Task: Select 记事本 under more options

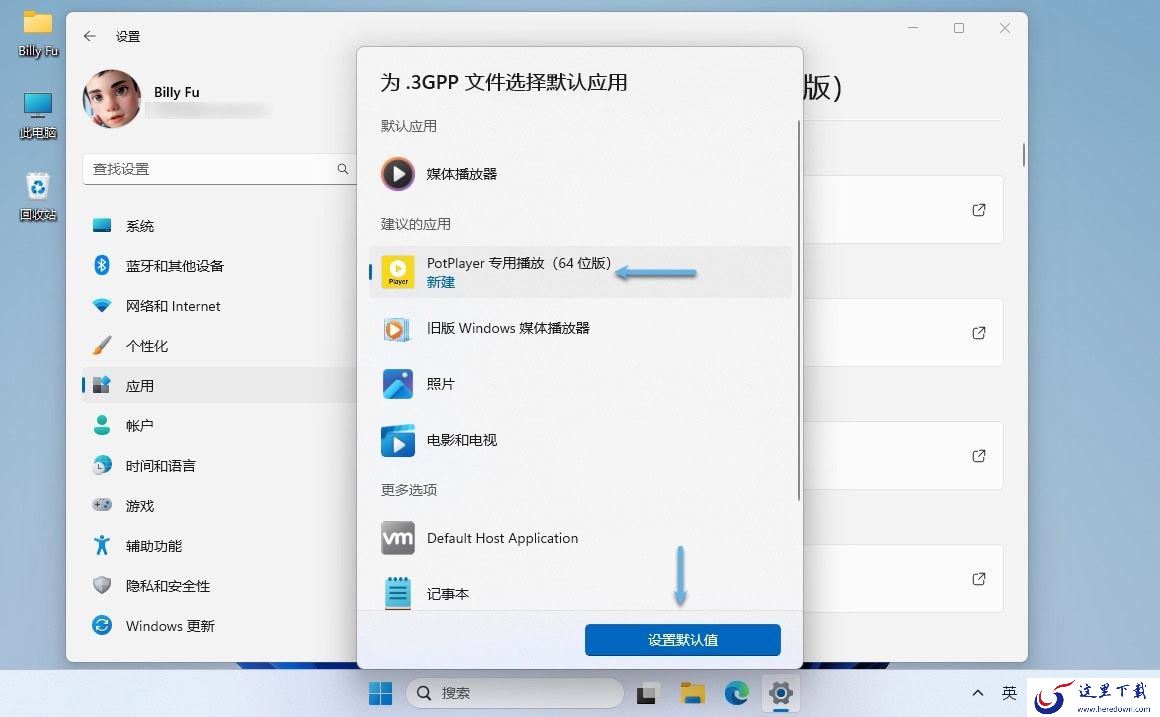Action: coord(580,593)
